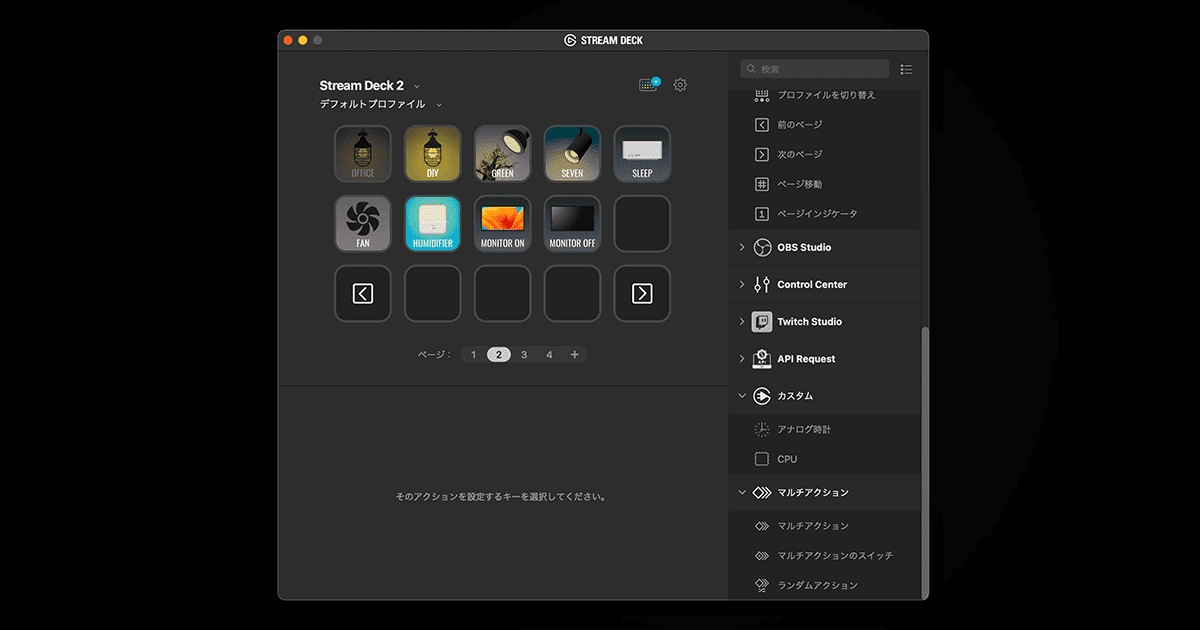
Task: Click the next page arrow key
Action: pos(643,294)
